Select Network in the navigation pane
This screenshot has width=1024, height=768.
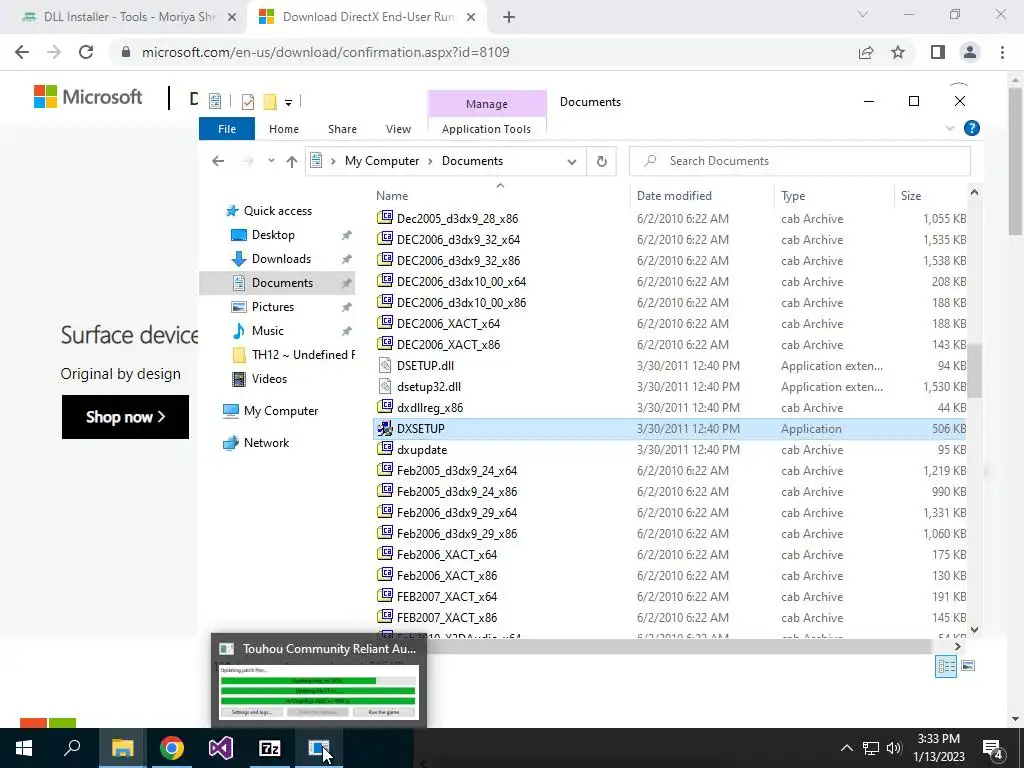coord(266,443)
